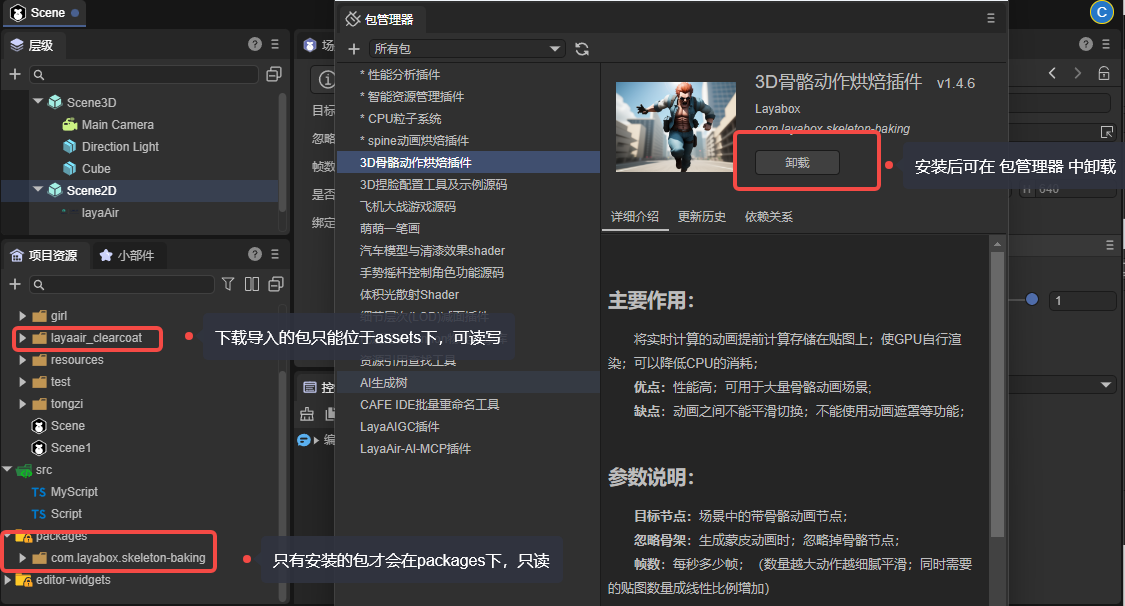Image resolution: width=1125 pixels, height=606 pixels.
Task: Open help icon in hierarchy panel header
Action: pyautogui.click(x=255, y=45)
